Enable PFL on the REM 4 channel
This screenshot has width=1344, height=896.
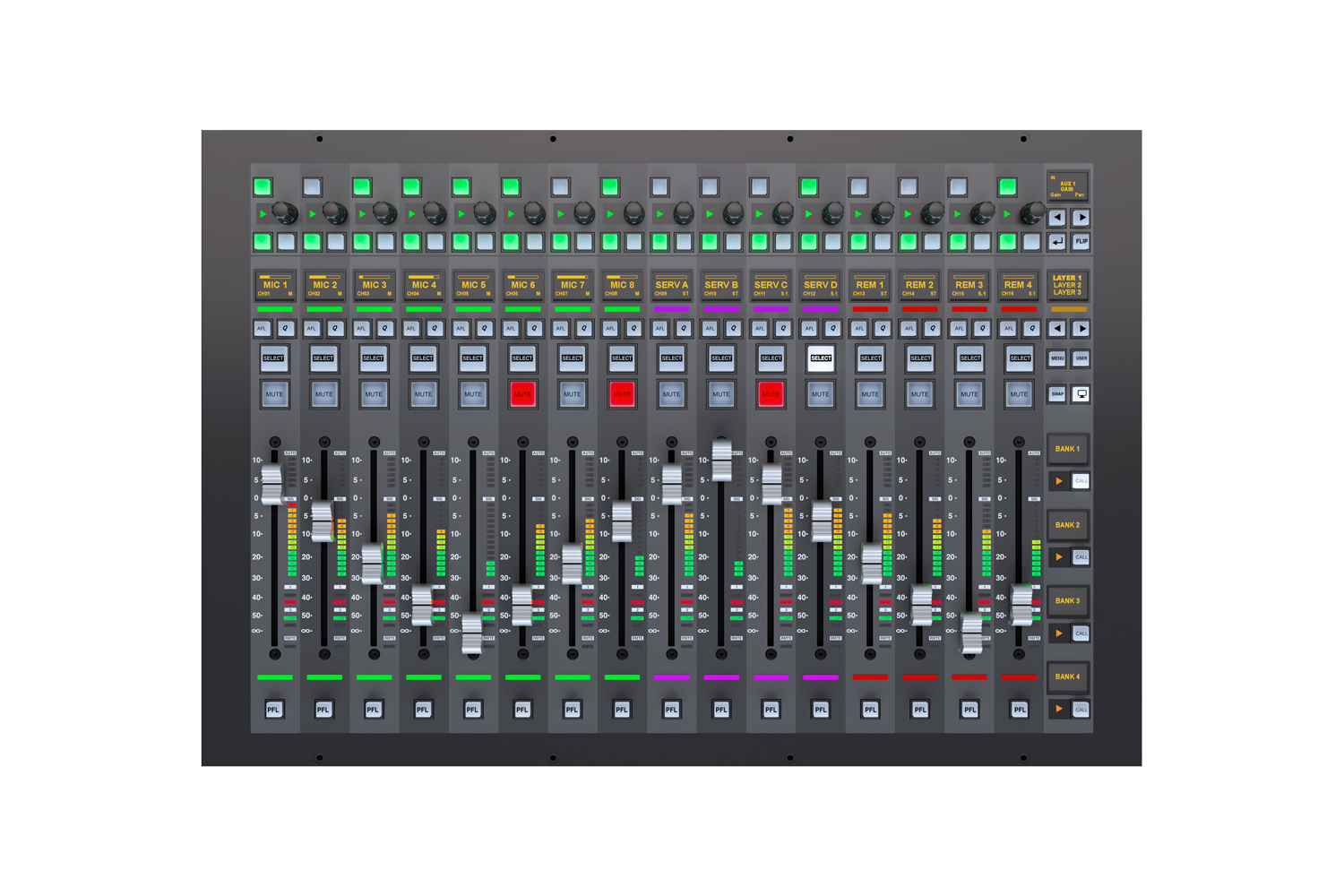pos(1019,709)
